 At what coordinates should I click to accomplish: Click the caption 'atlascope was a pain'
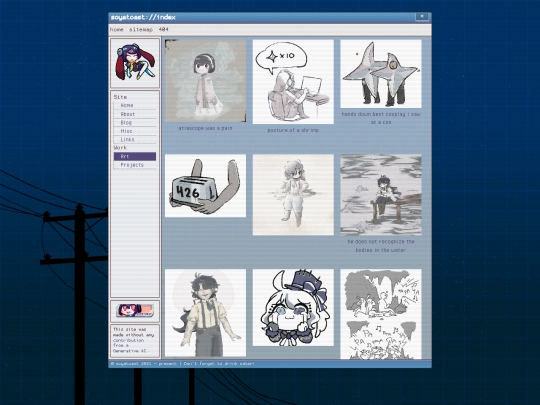coord(206,128)
